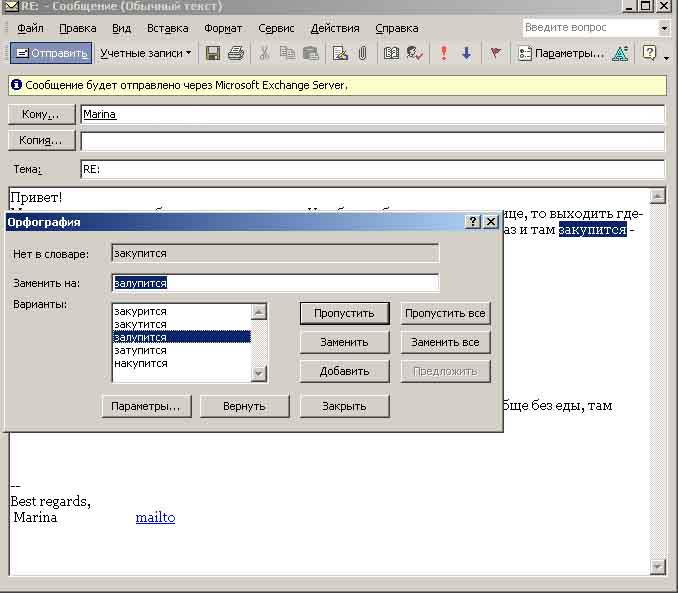The image size is (678, 593).
Task: Click the follow-up flag icon
Action: pos(495,53)
